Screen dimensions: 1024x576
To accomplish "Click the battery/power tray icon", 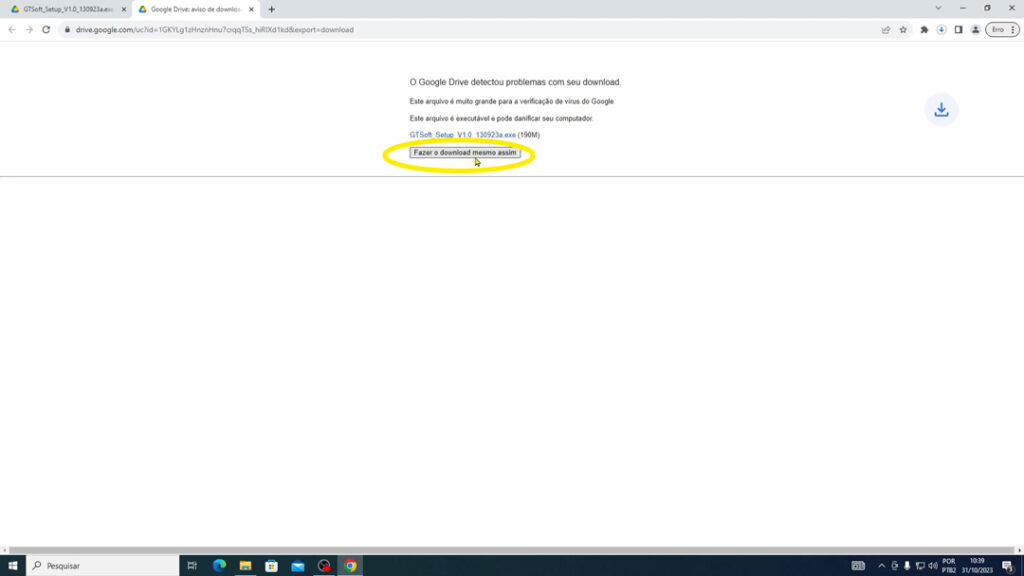I will pos(895,566).
